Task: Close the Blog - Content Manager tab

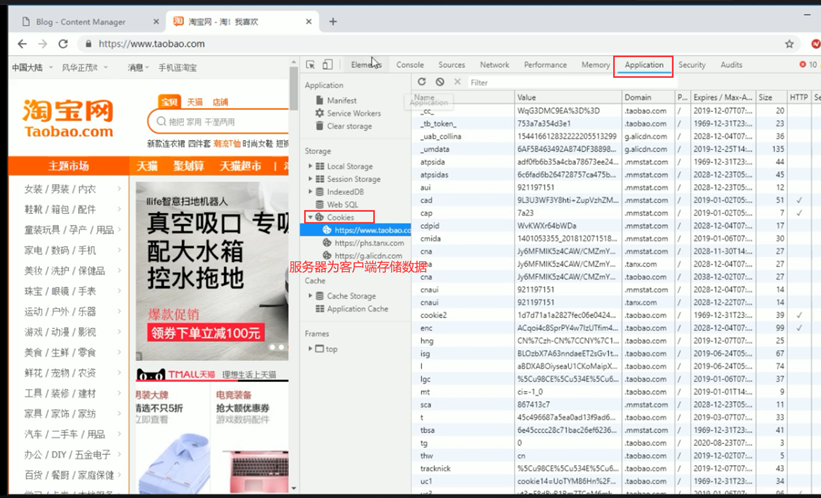Action: point(156,21)
